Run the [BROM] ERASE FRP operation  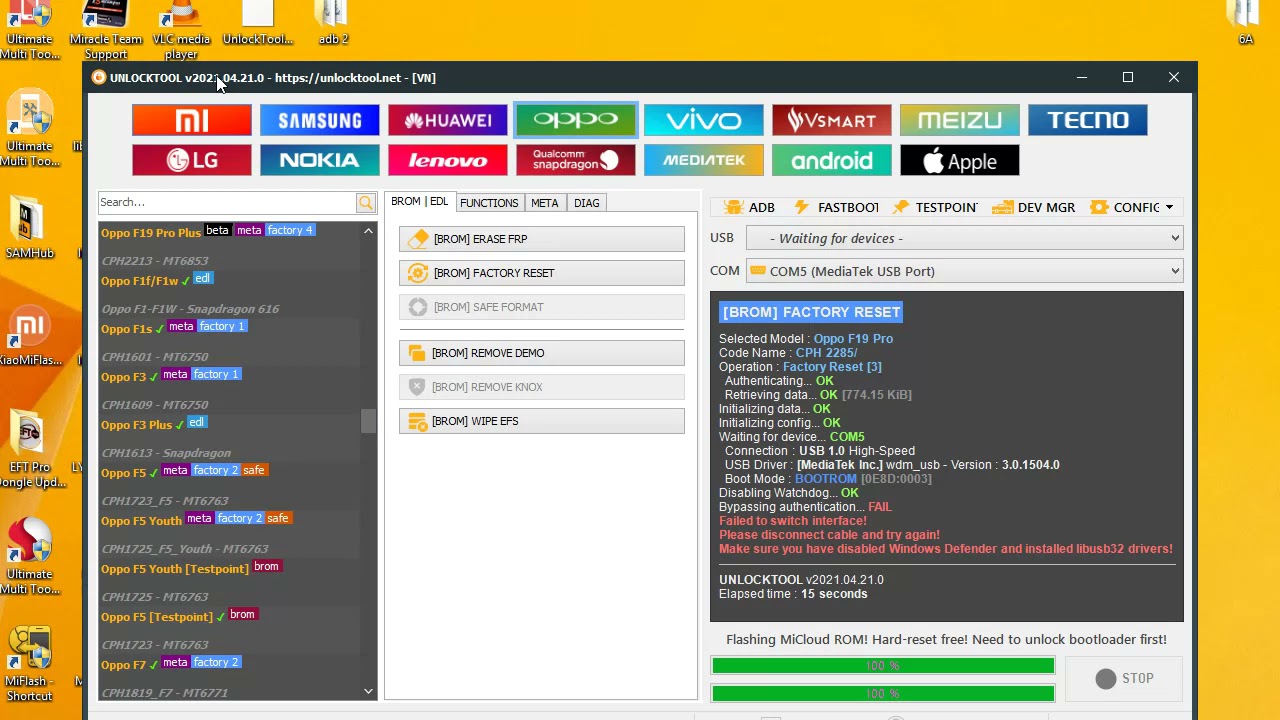coord(542,239)
